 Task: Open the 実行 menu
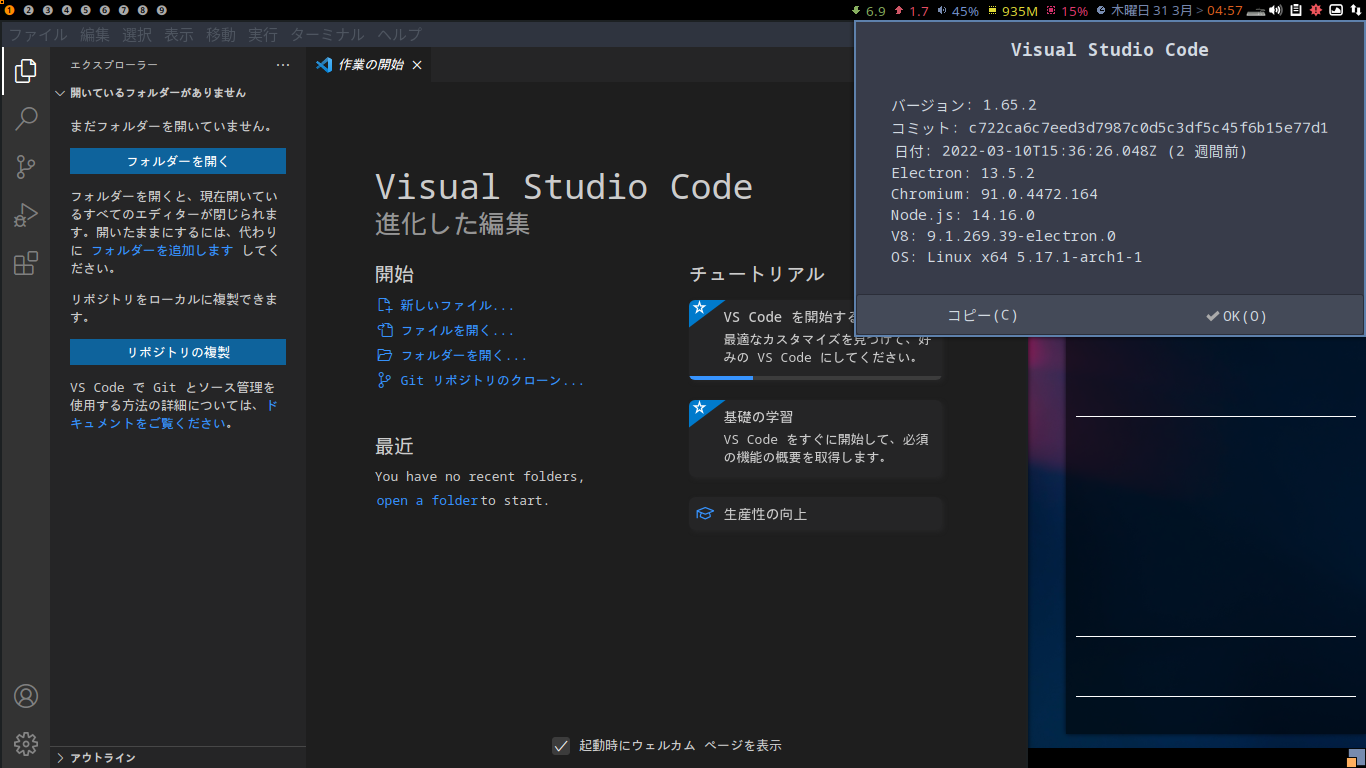click(263, 35)
